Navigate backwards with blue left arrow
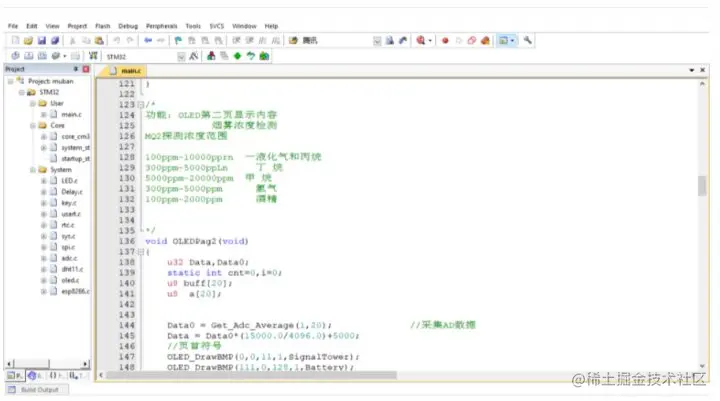The height and width of the screenshot is (401, 720). point(148,40)
